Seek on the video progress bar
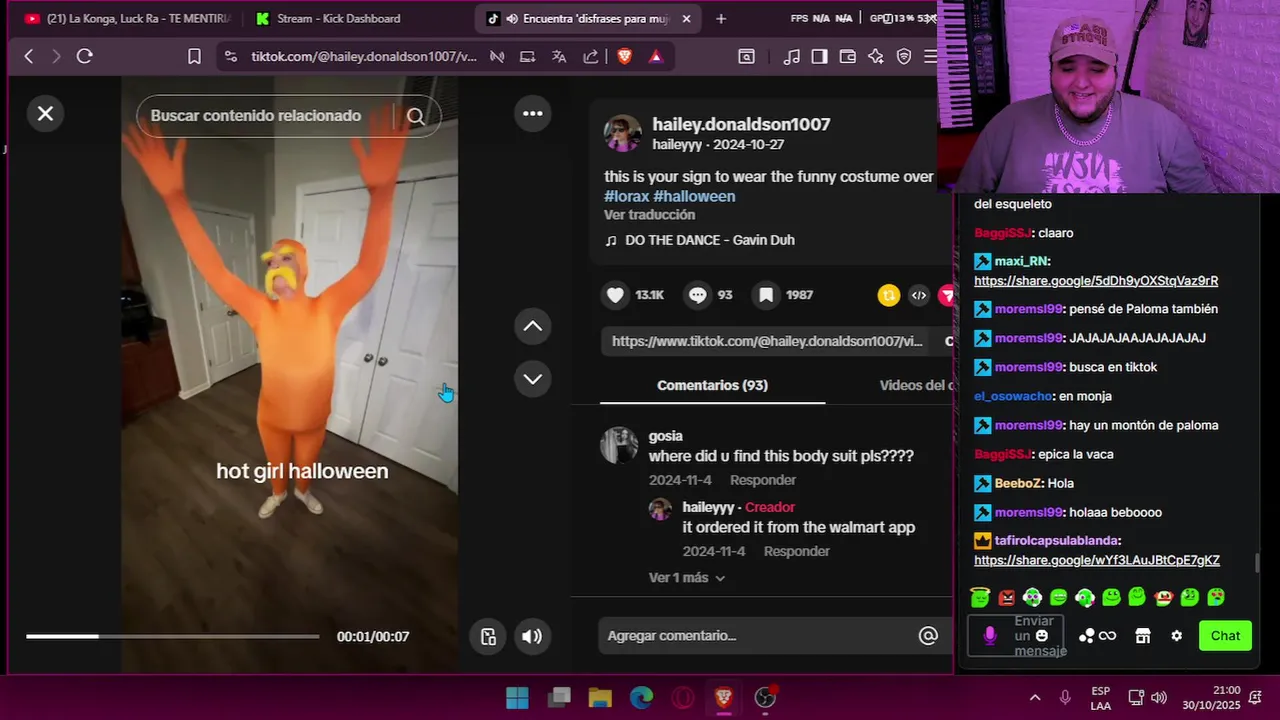Image resolution: width=1280 pixels, height=720 pixels. pyautogui.click(x=173, y=636)
